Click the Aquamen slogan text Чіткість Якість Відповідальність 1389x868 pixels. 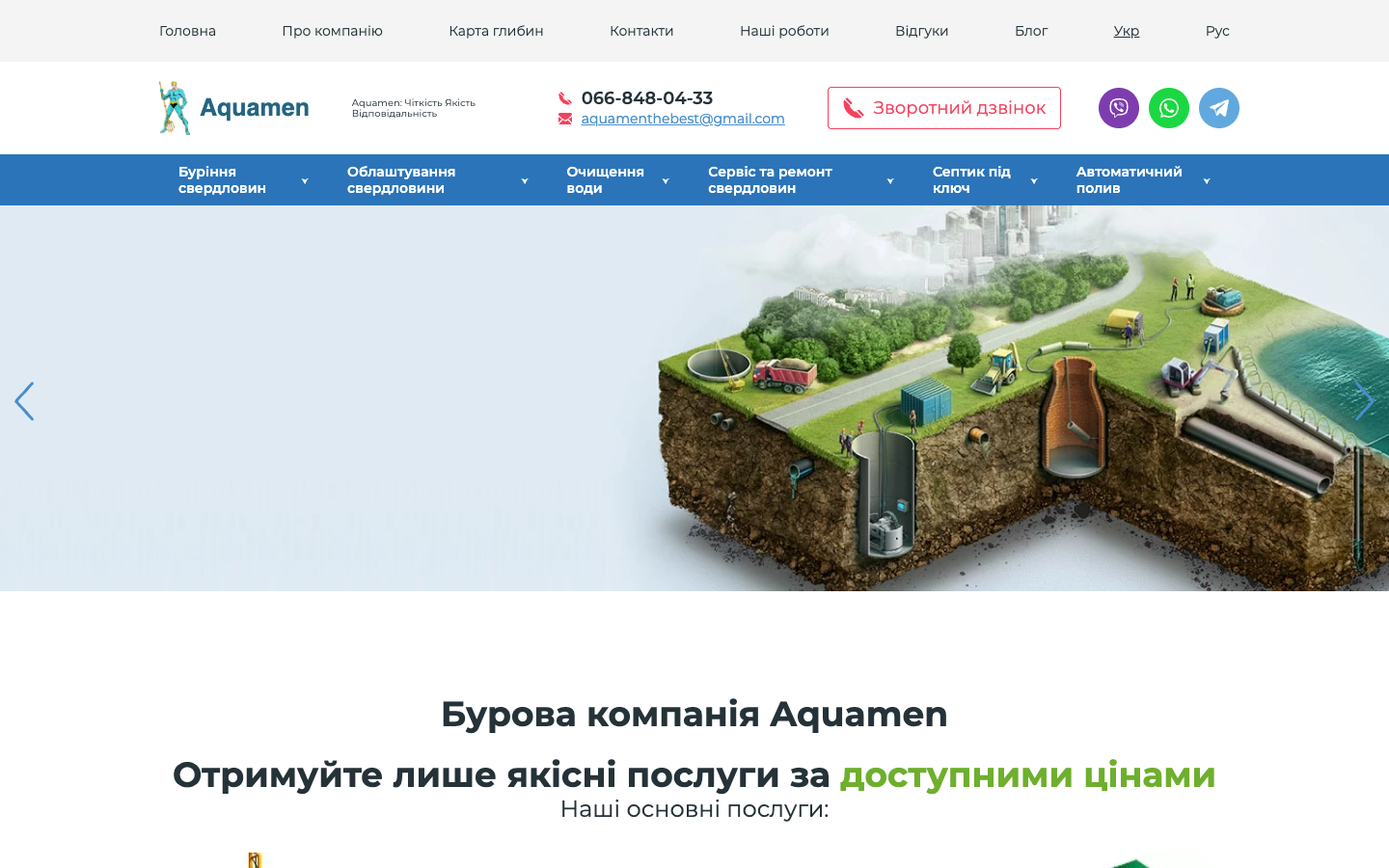(414, 108)
